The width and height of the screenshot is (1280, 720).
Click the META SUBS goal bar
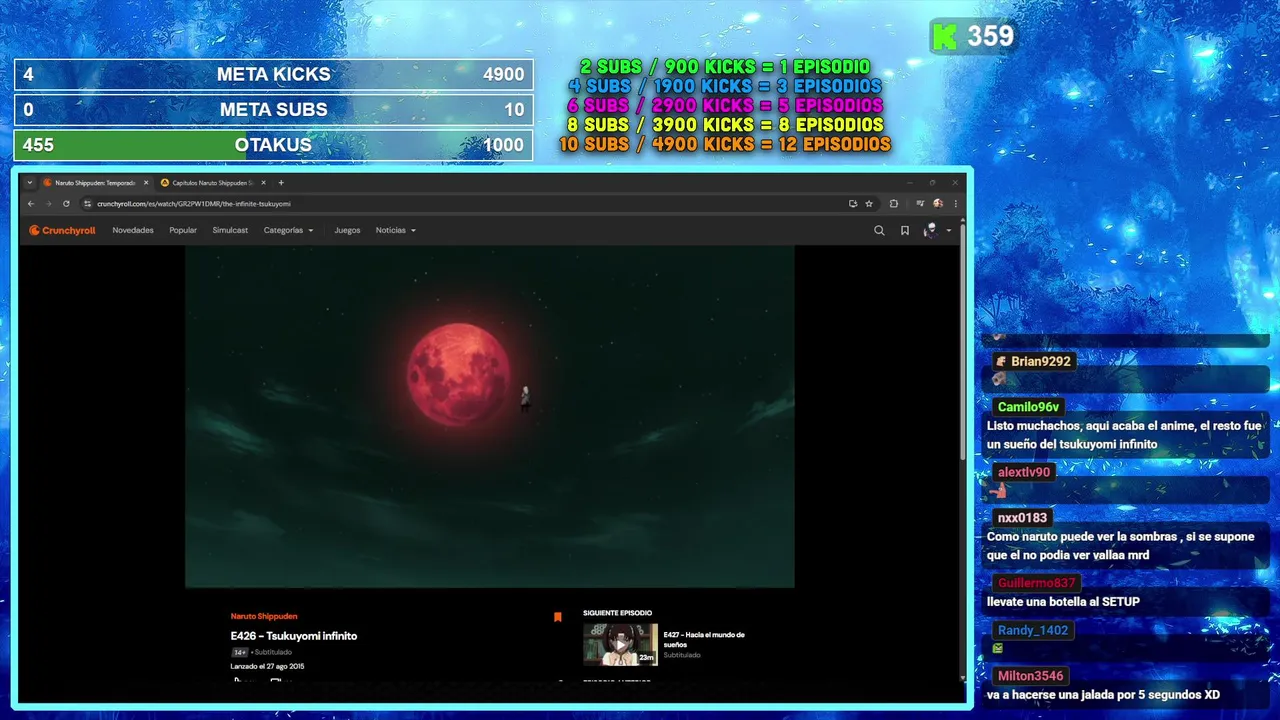pos(273,110)
